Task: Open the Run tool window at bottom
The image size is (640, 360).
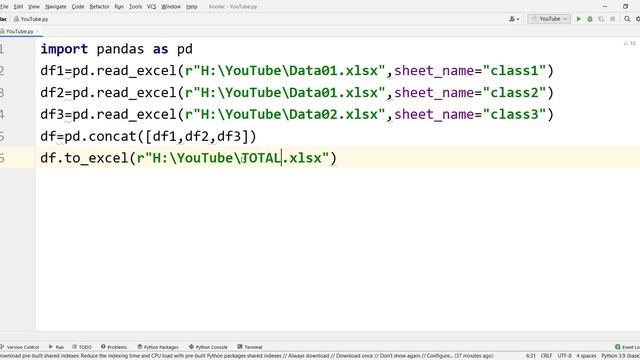Action: pyautogui.click(x=56, y=347)
